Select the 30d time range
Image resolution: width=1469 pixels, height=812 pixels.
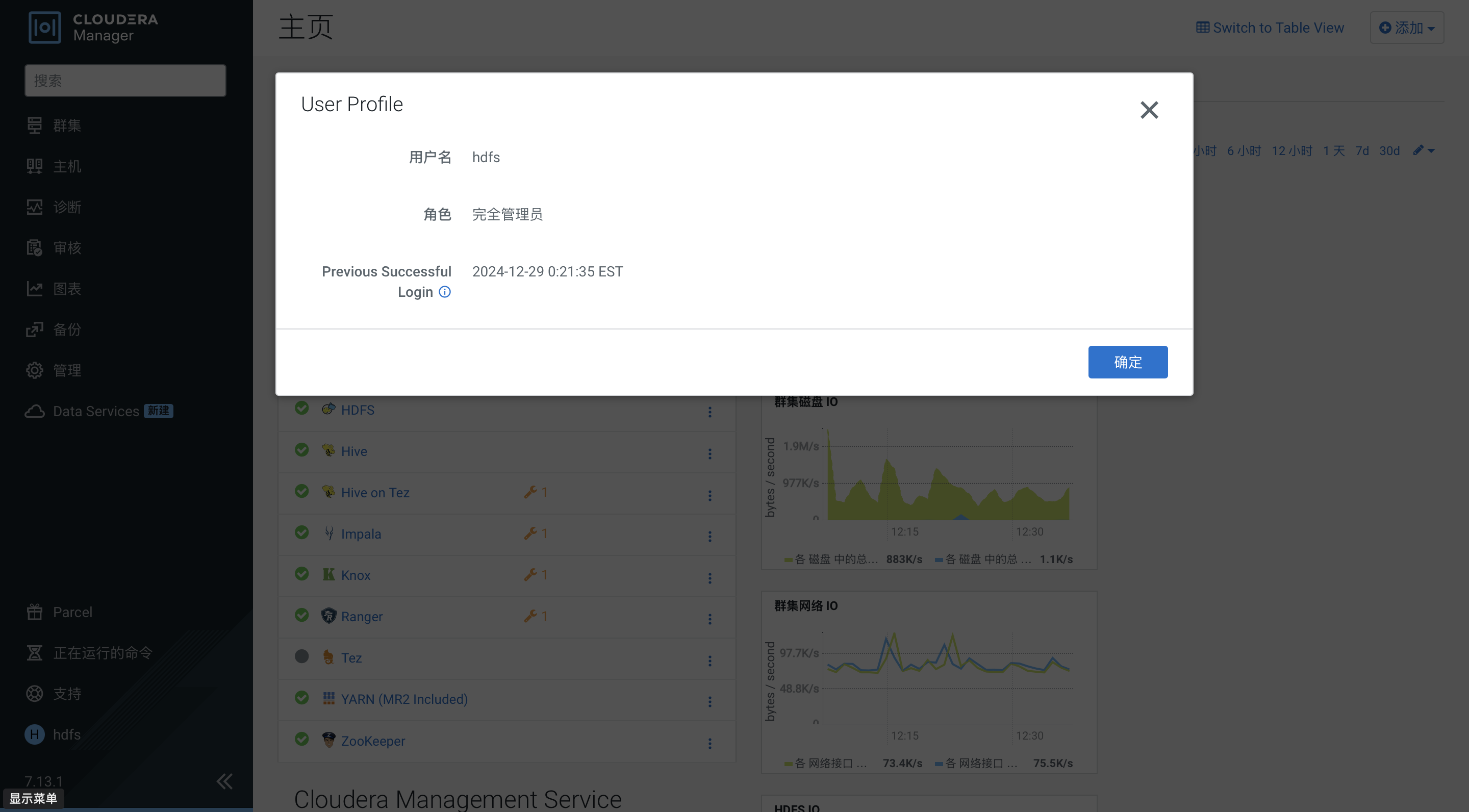[x=1389, y=151]
